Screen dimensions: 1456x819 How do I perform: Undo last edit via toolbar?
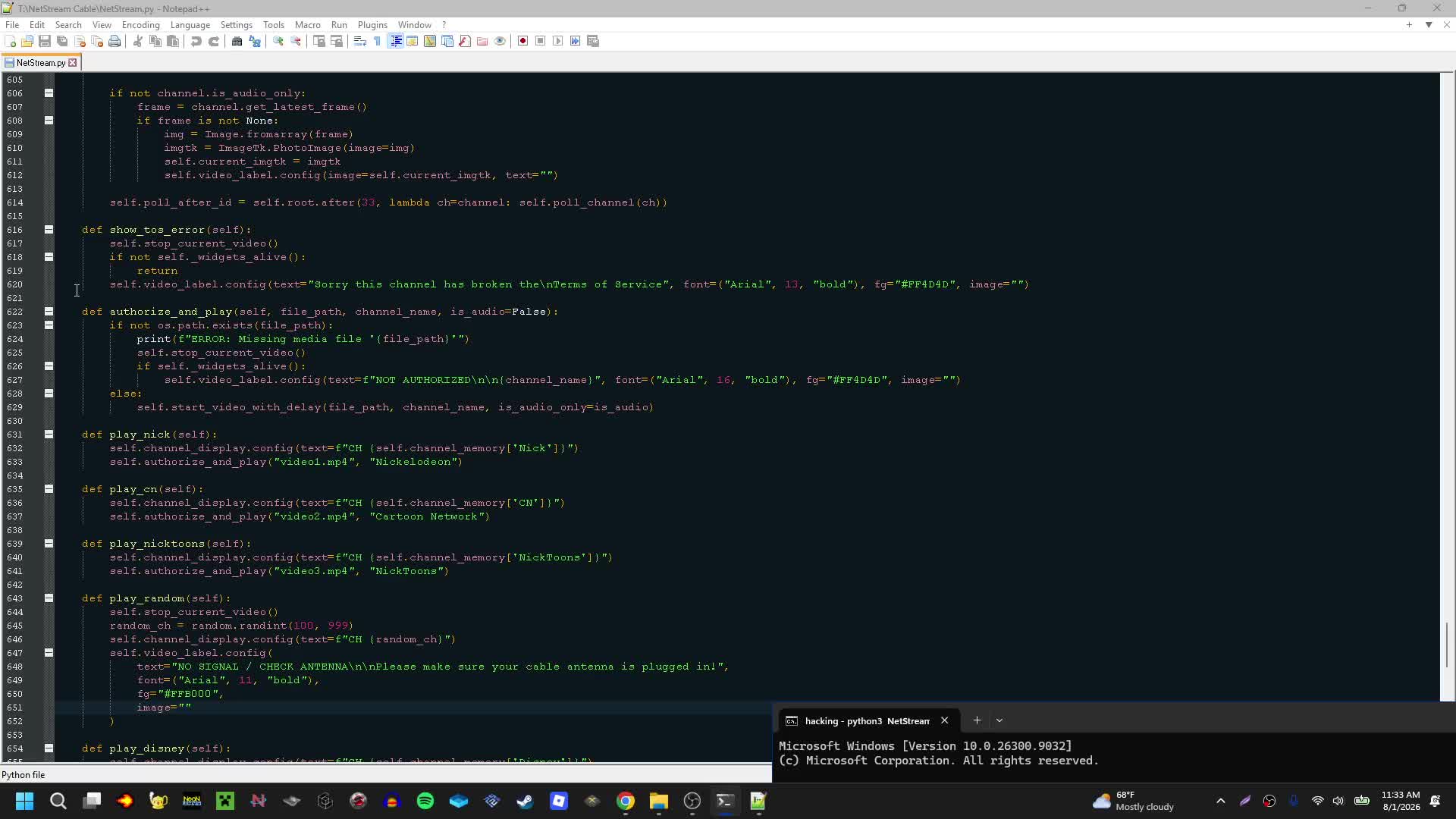pos(196,41)
